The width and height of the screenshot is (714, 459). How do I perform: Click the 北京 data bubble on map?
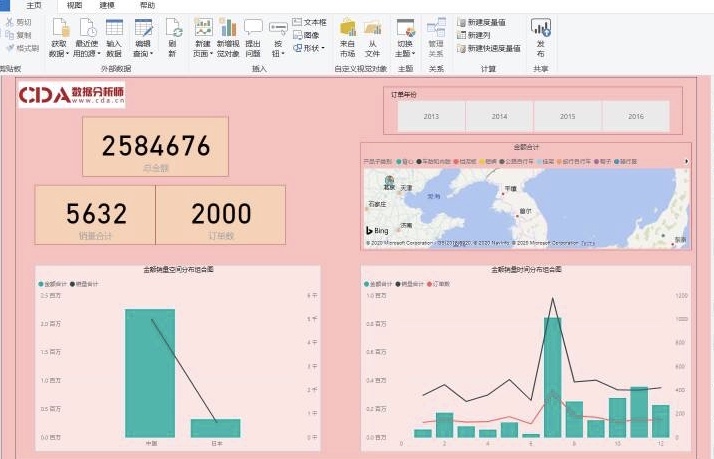tap(389, 181)
